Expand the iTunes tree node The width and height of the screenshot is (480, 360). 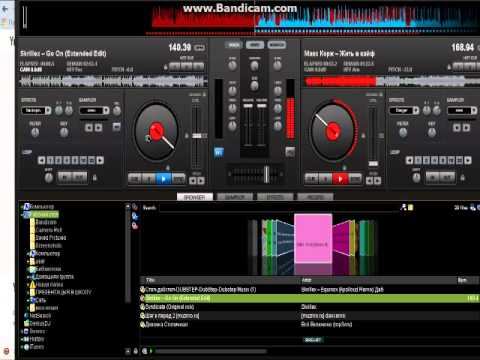pos(22,347)
